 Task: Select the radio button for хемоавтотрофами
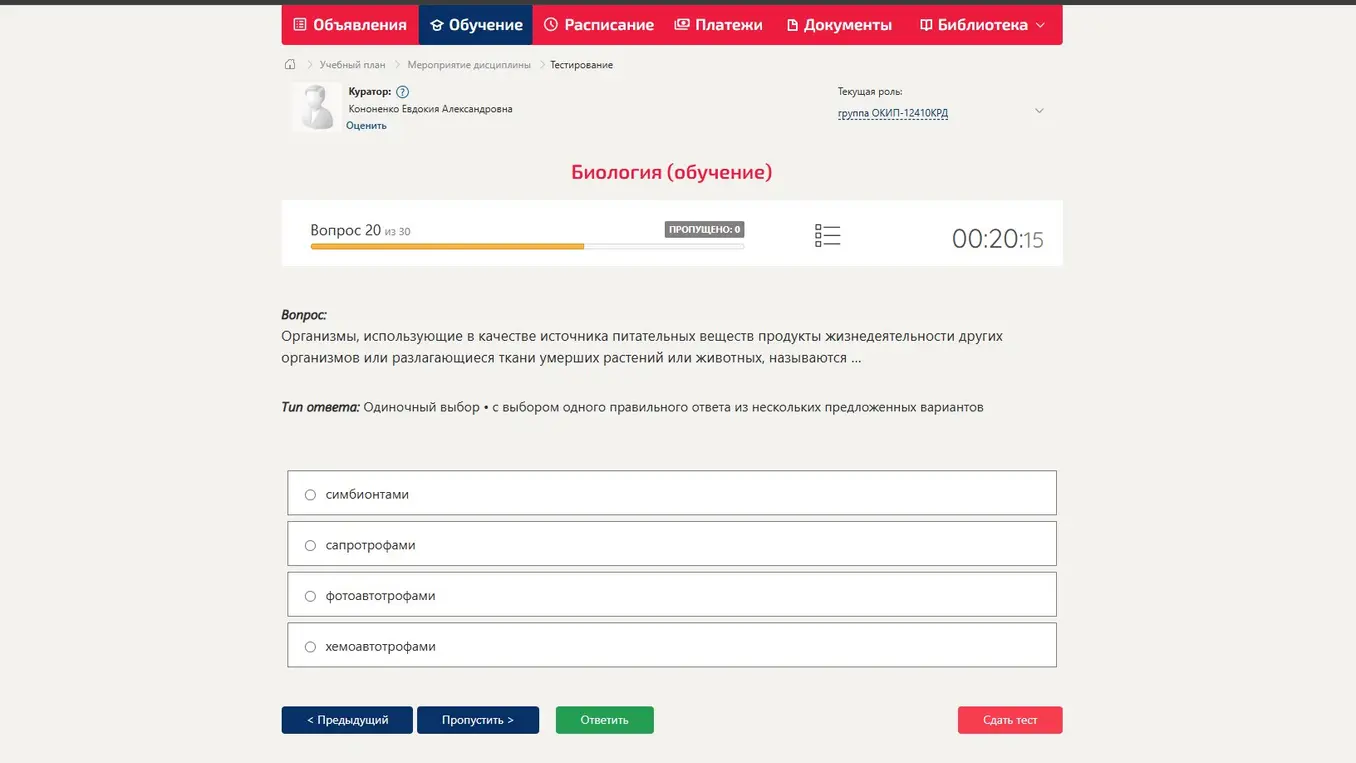pyautogui.click(x=310, y=647)
